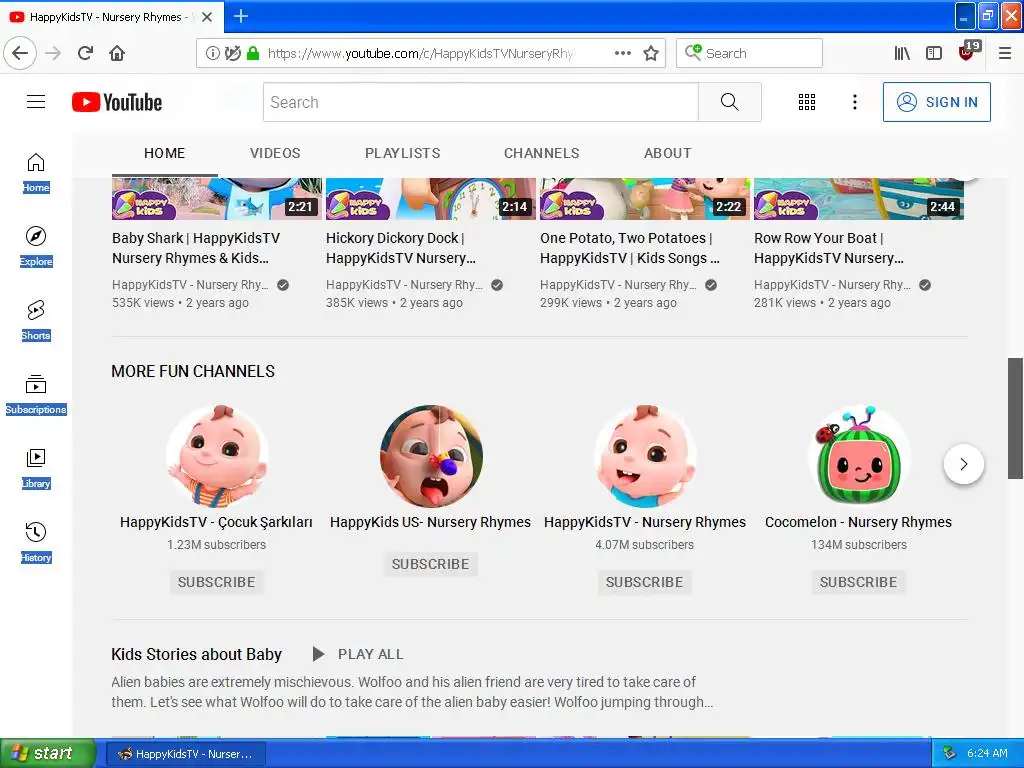Open Baby Shark video title
This screenshot has height=768, width=1024.
pyautogui.click(x=196, y=248)
